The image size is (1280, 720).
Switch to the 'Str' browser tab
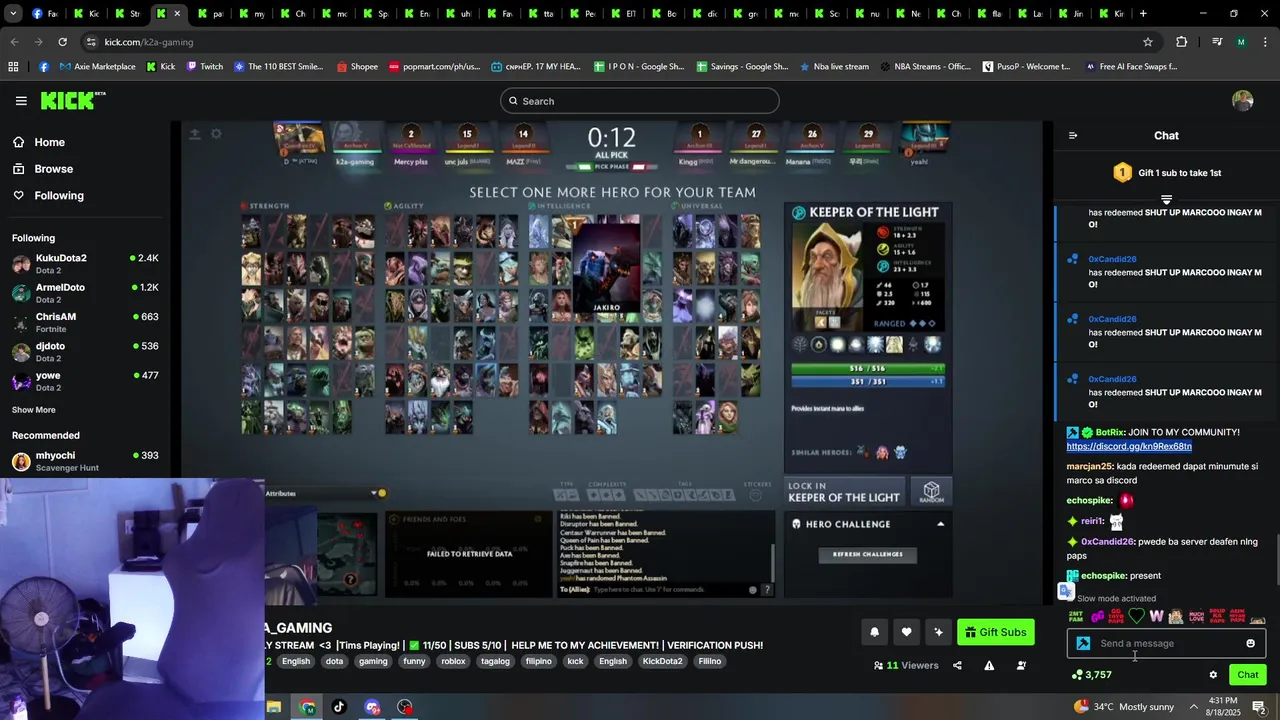pos(127,14)
